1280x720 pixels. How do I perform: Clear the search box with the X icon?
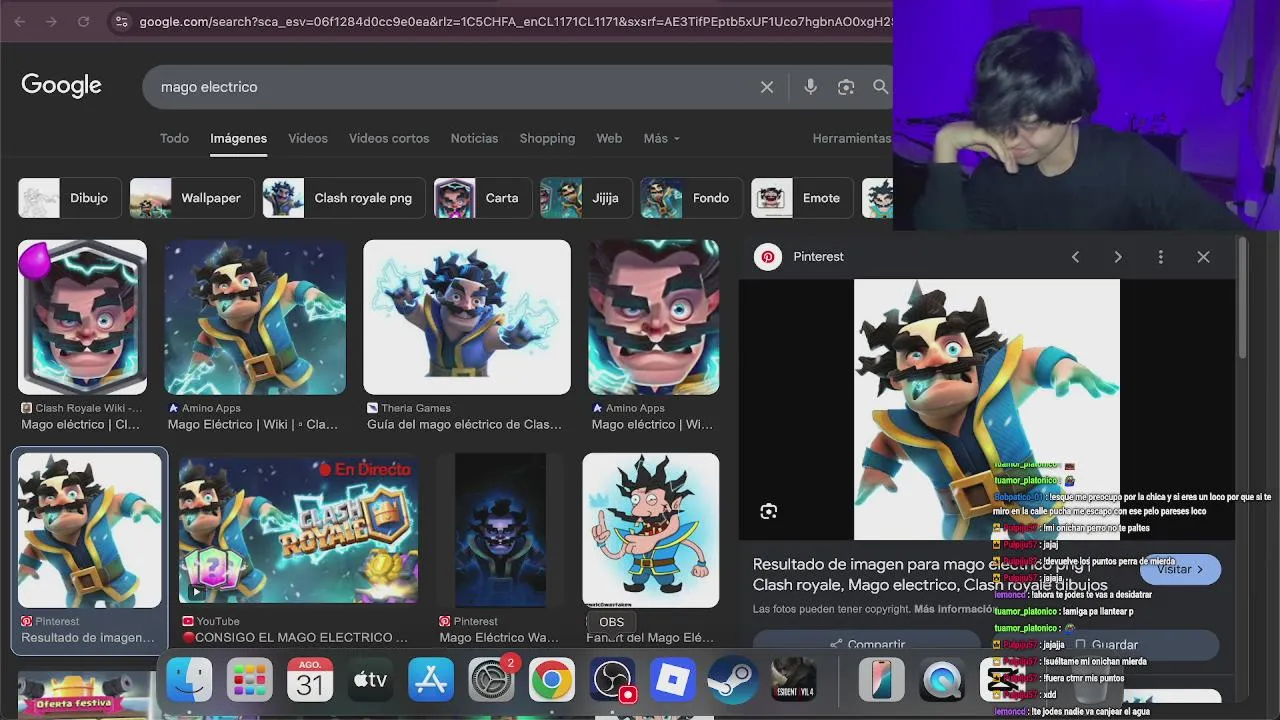[767, 87]
